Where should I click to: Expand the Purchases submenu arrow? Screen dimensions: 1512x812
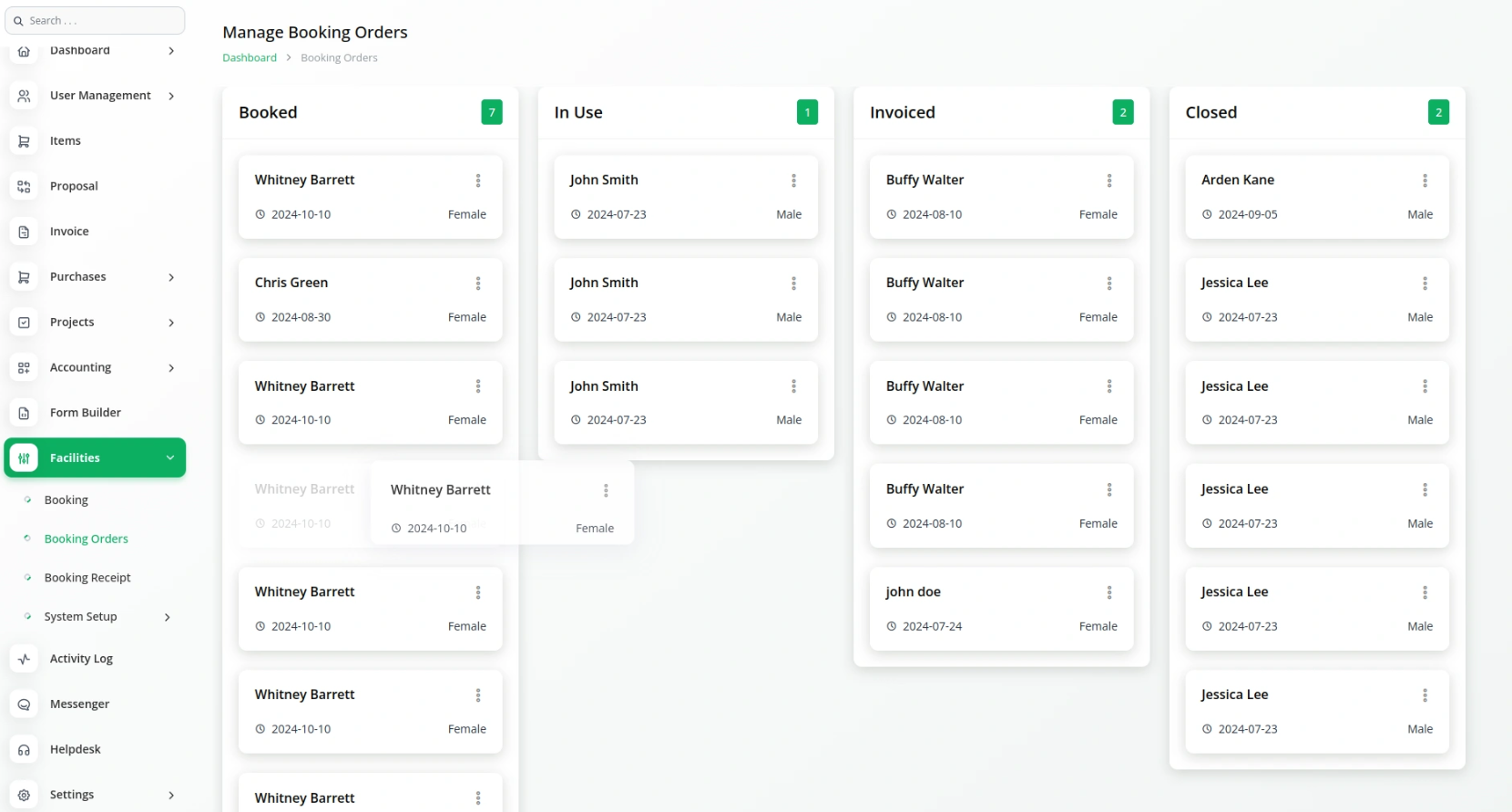171,277
